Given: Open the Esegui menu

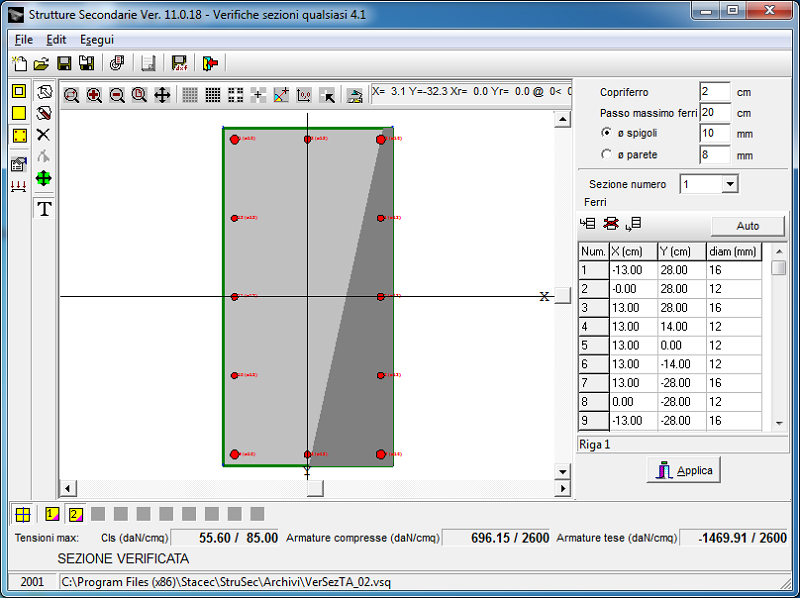Looking at the screenshot, I should [97, 40].
